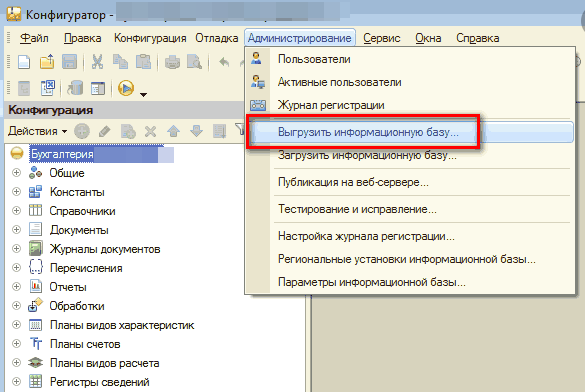
Task: Create a new document with toolbar icon
Action: 24,62
